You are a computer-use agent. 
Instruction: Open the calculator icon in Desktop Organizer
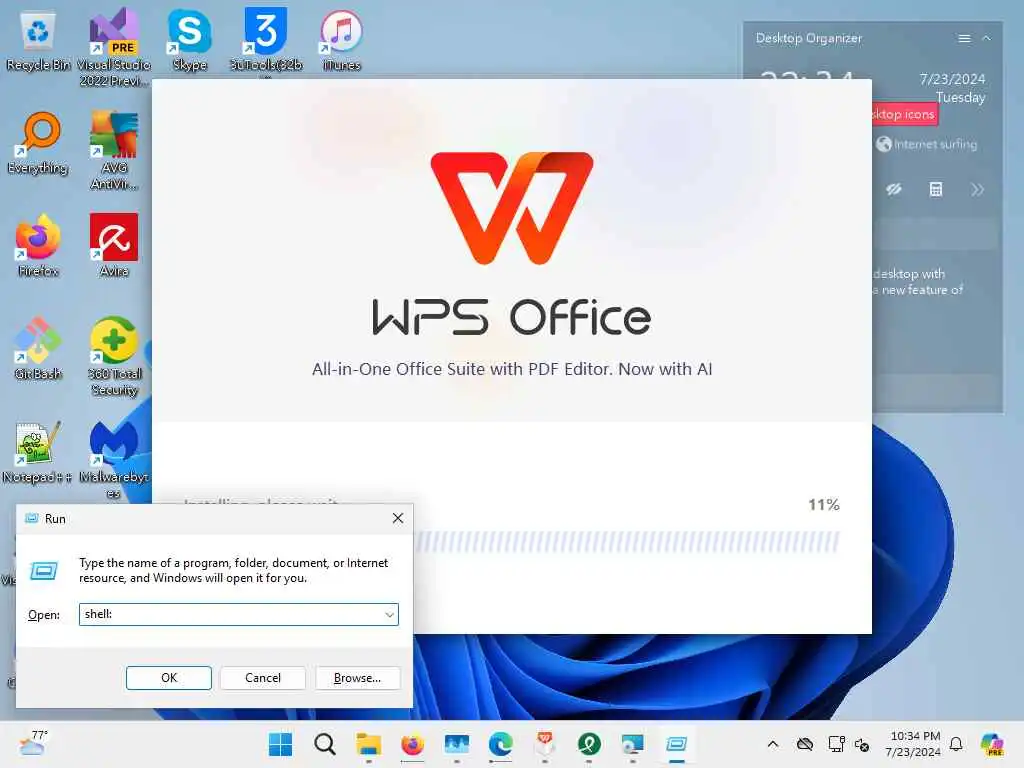936,189
